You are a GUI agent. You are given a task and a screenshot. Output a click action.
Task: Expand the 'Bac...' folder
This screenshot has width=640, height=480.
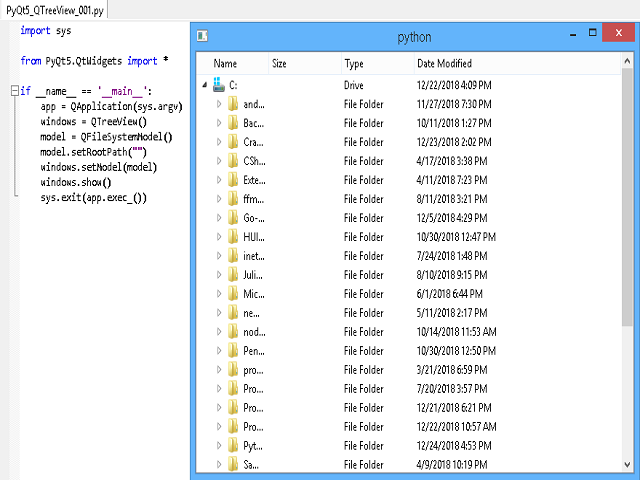point(219,123)
